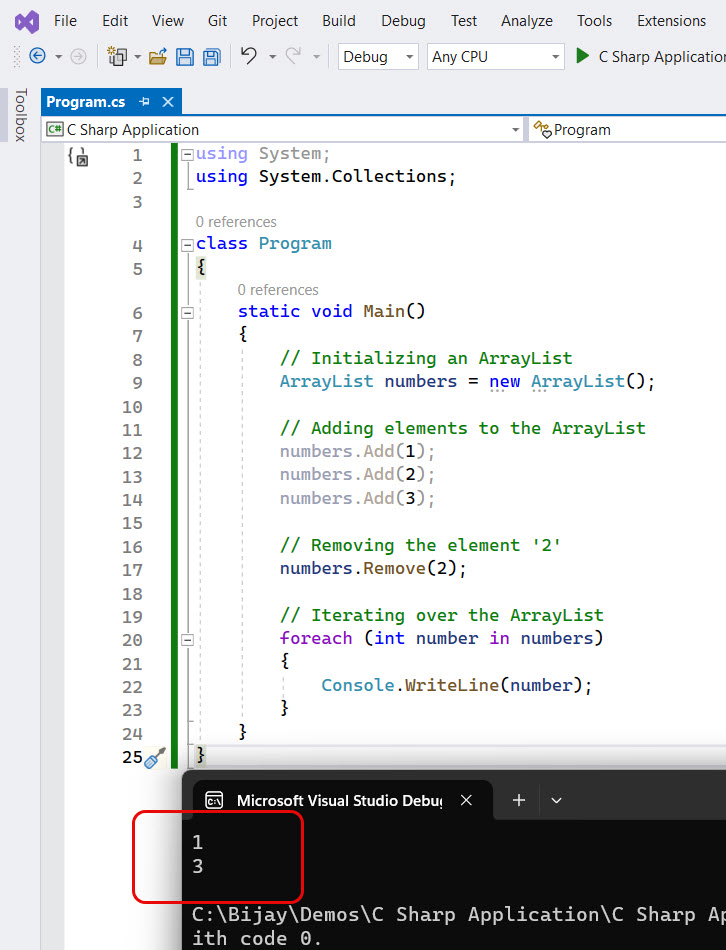Click the Visual Studio logo icon
The image size is (726, 950).
click(x=27, y=21)
